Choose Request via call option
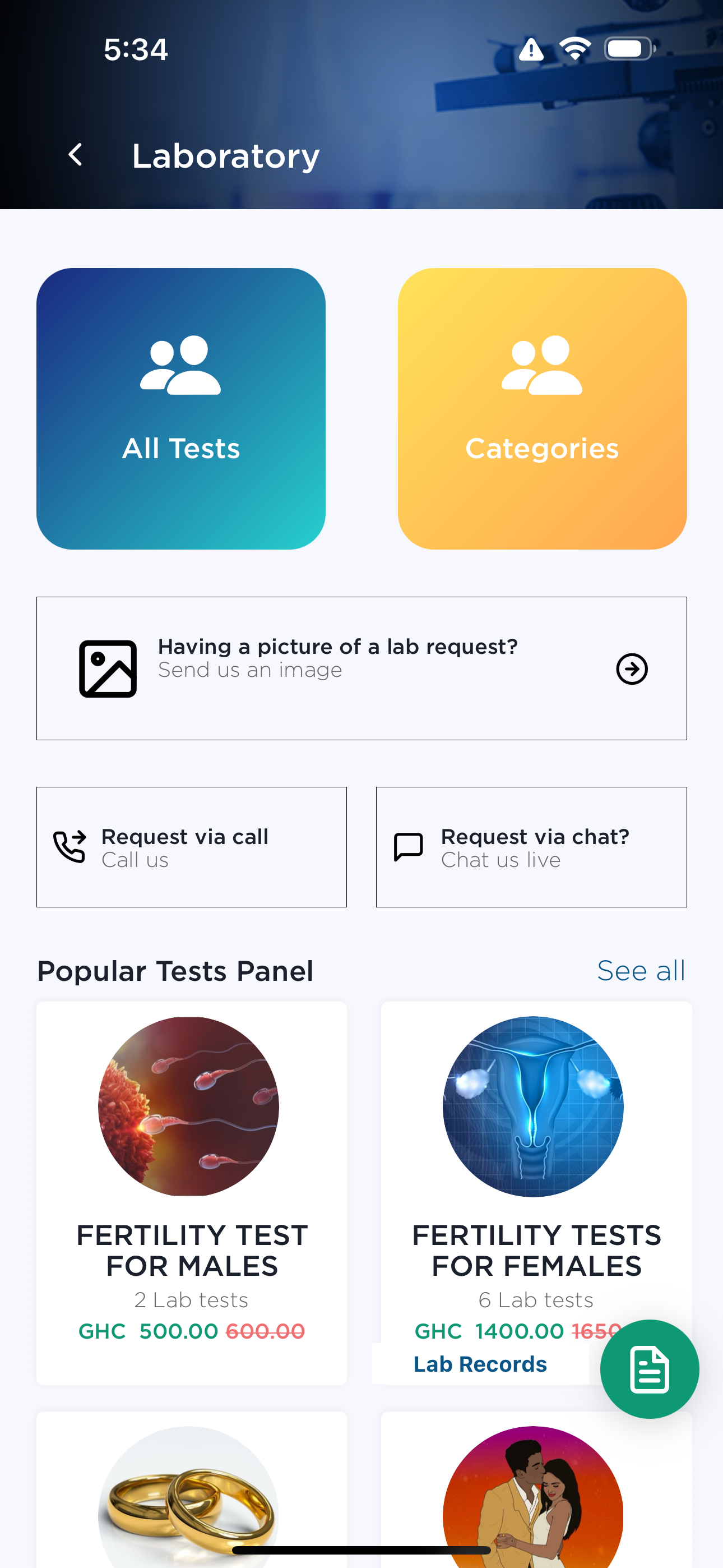 tap(192, 847)
